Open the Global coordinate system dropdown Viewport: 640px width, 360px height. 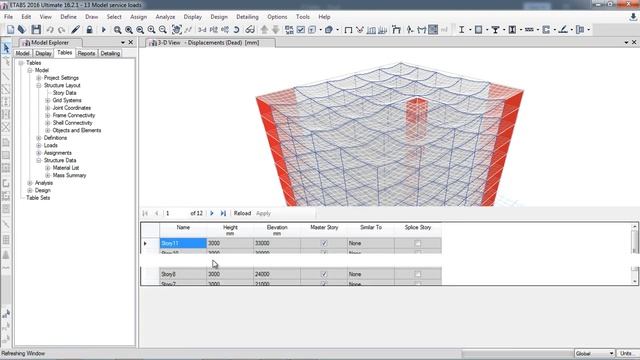coord(594,353)
